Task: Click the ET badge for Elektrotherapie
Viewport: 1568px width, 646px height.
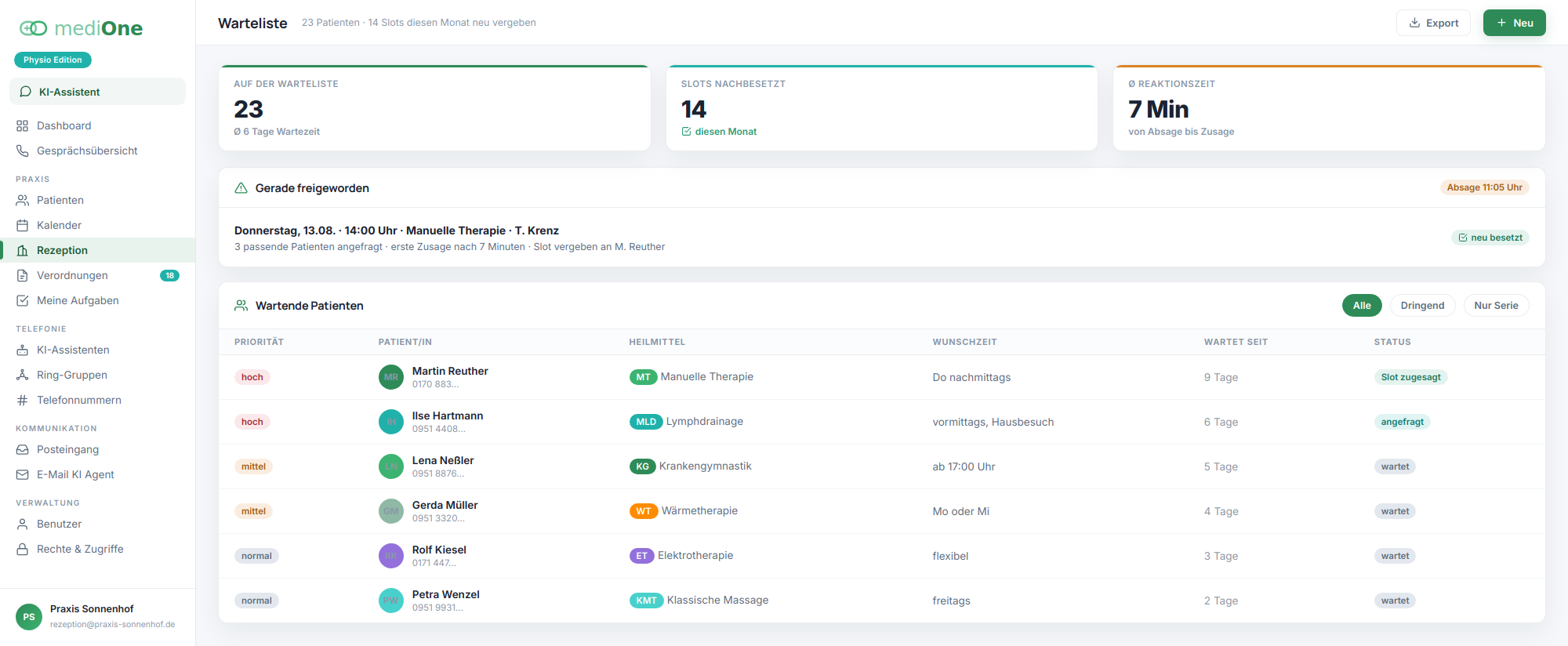Action: [x=641, y=556]
